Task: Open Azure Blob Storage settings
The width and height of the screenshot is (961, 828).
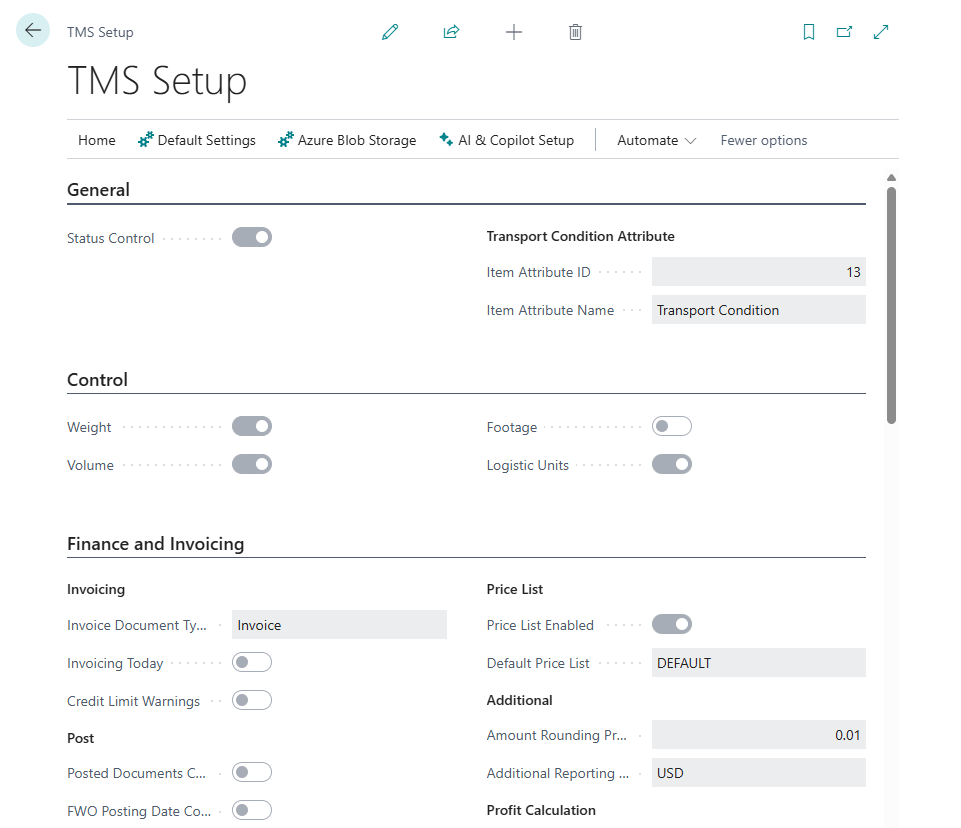Action: tap(347, 140)
